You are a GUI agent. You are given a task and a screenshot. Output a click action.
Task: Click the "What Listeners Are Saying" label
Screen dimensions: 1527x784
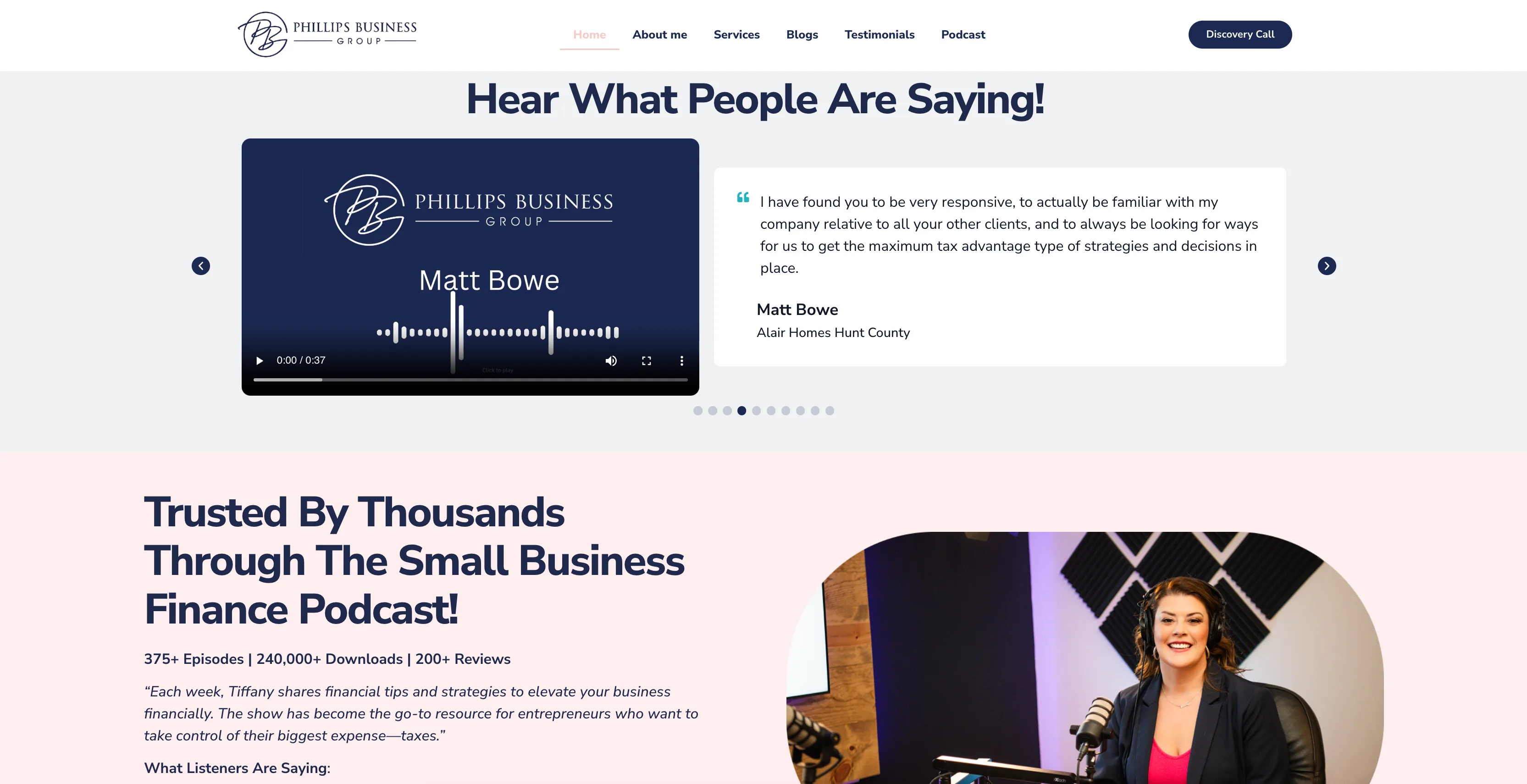pyautogui.click(x=237, y=768)
